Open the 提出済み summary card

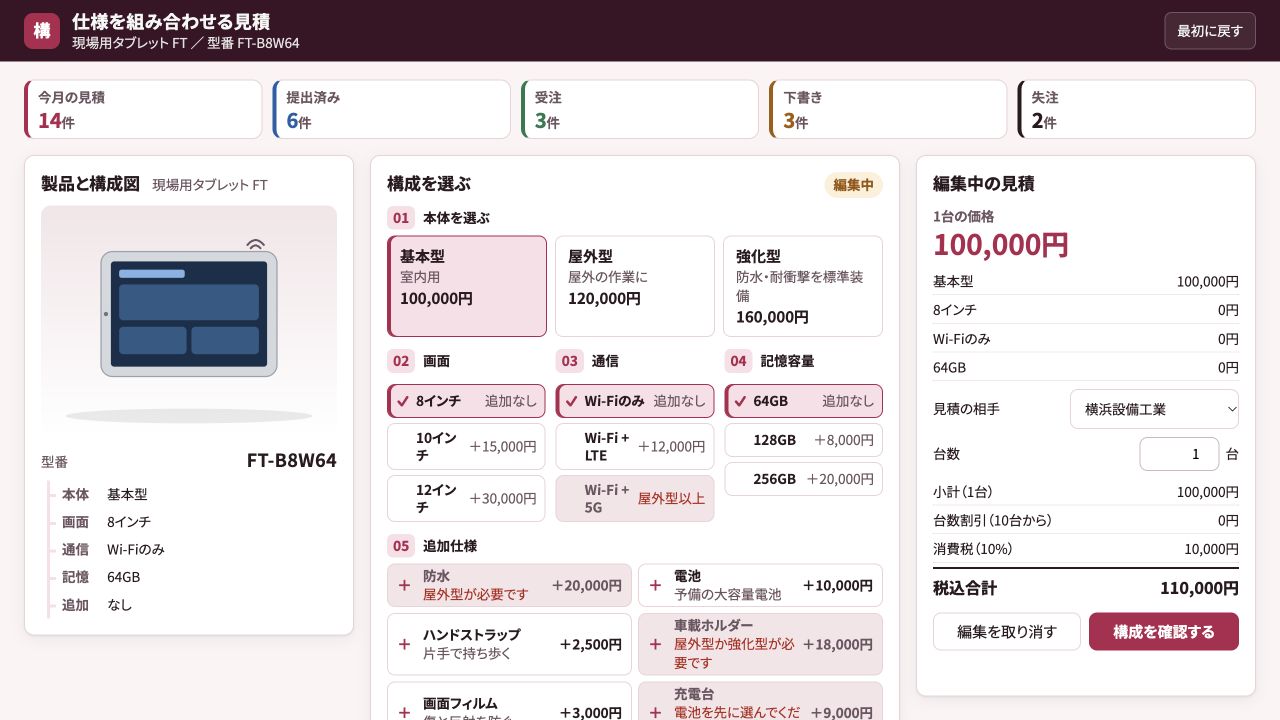(x=391, y=109)
